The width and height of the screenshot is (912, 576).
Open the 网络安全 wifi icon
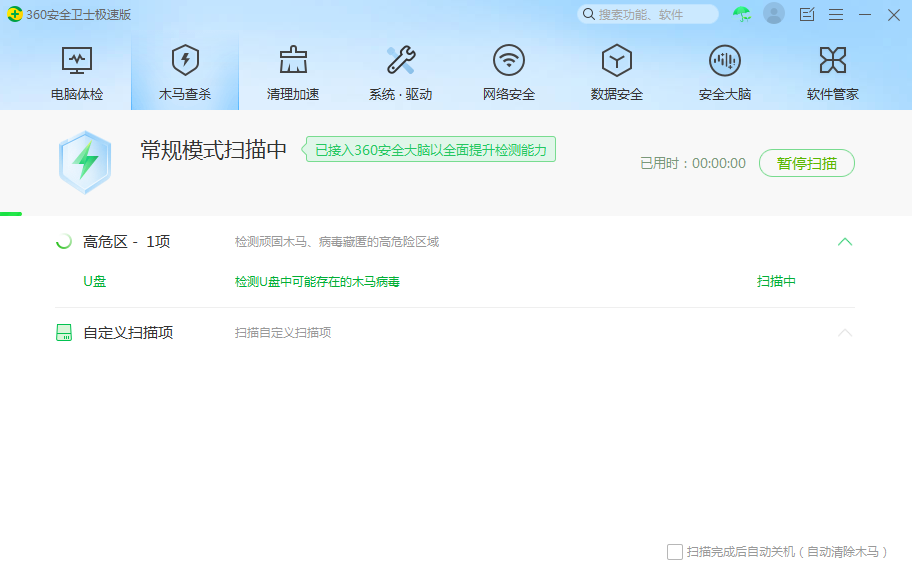coord(509,61)
